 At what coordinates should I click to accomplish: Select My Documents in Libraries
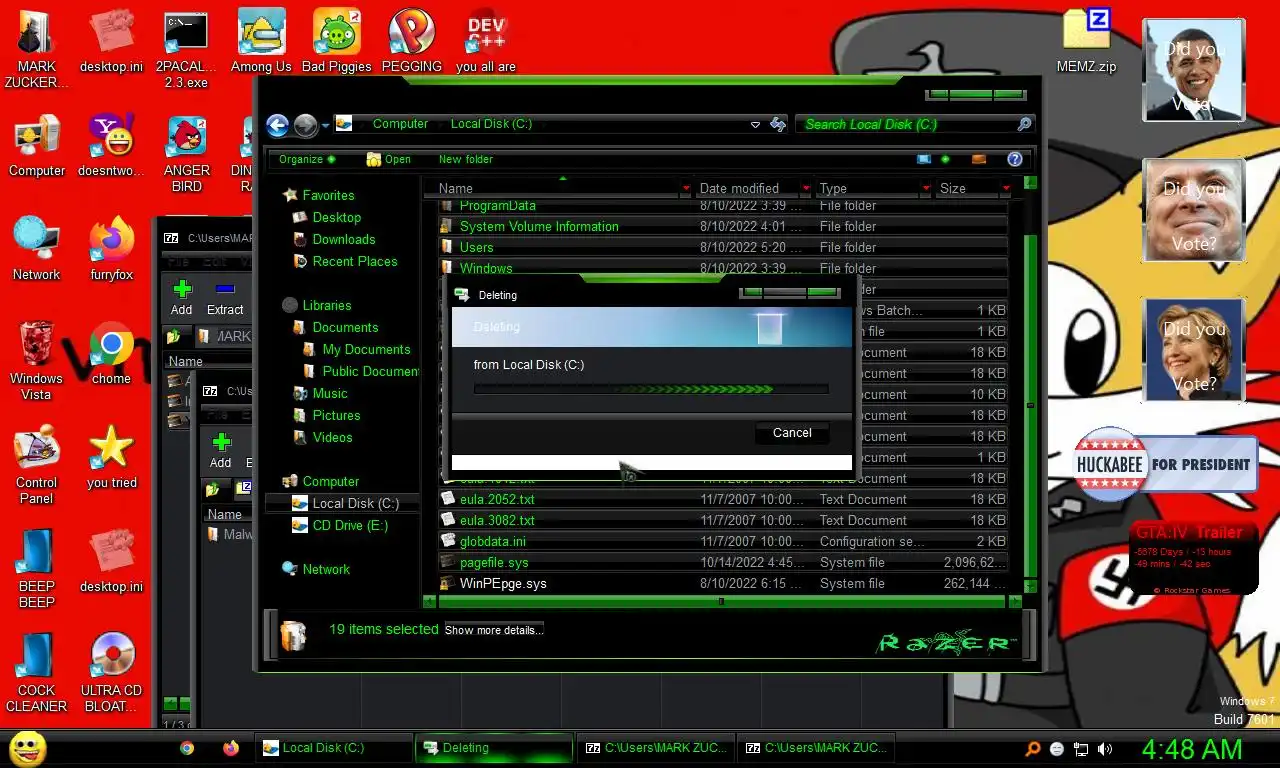point(366,349)
